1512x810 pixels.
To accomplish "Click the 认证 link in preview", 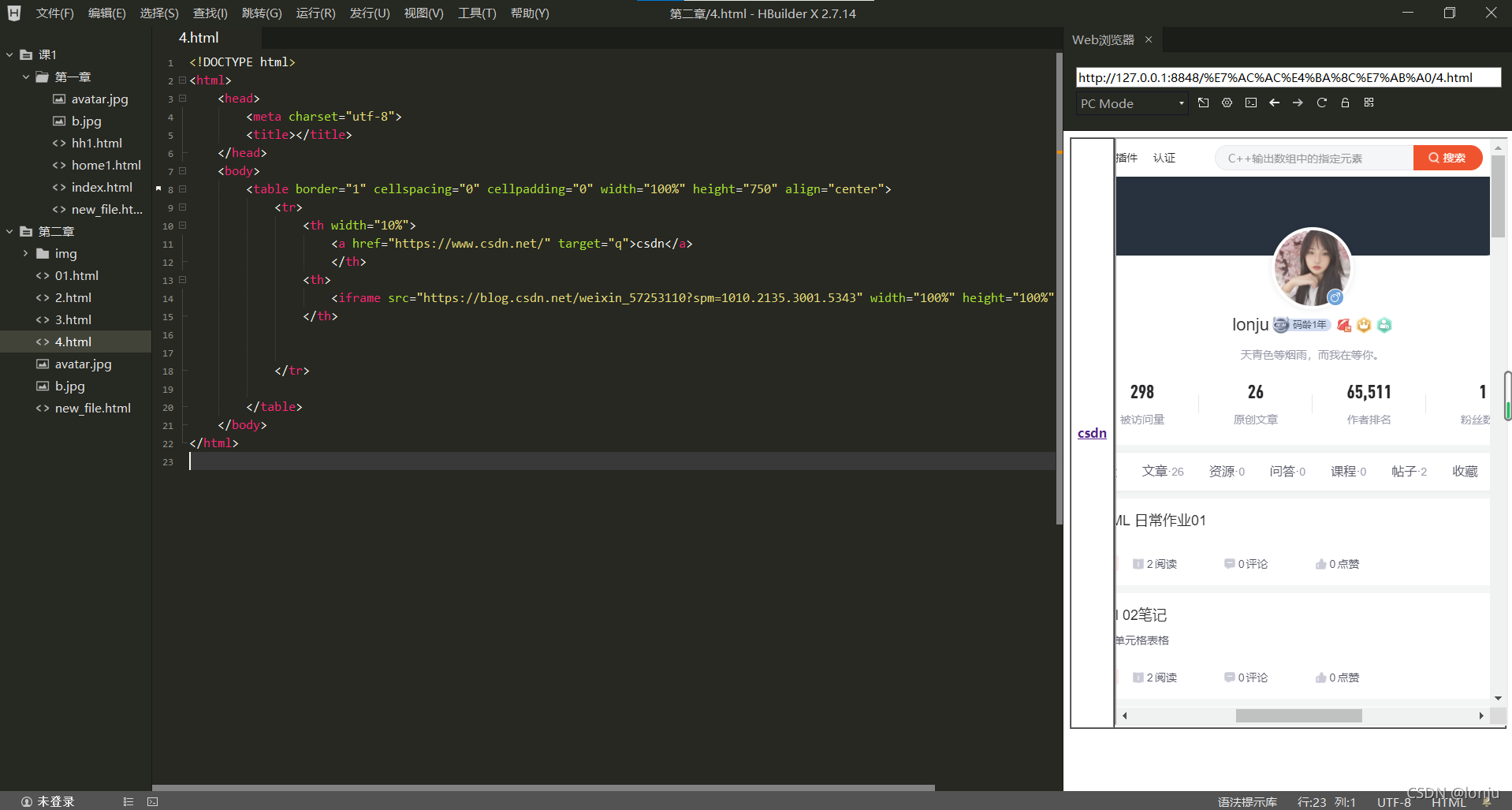I will pyautogui.click(x=1164, y=158).
